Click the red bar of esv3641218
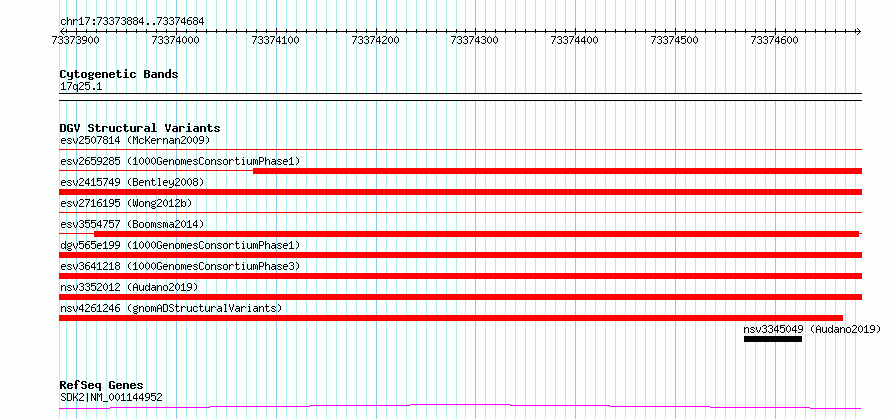The height and width of the screenshot is (419, 890). [x=460, y=276]
